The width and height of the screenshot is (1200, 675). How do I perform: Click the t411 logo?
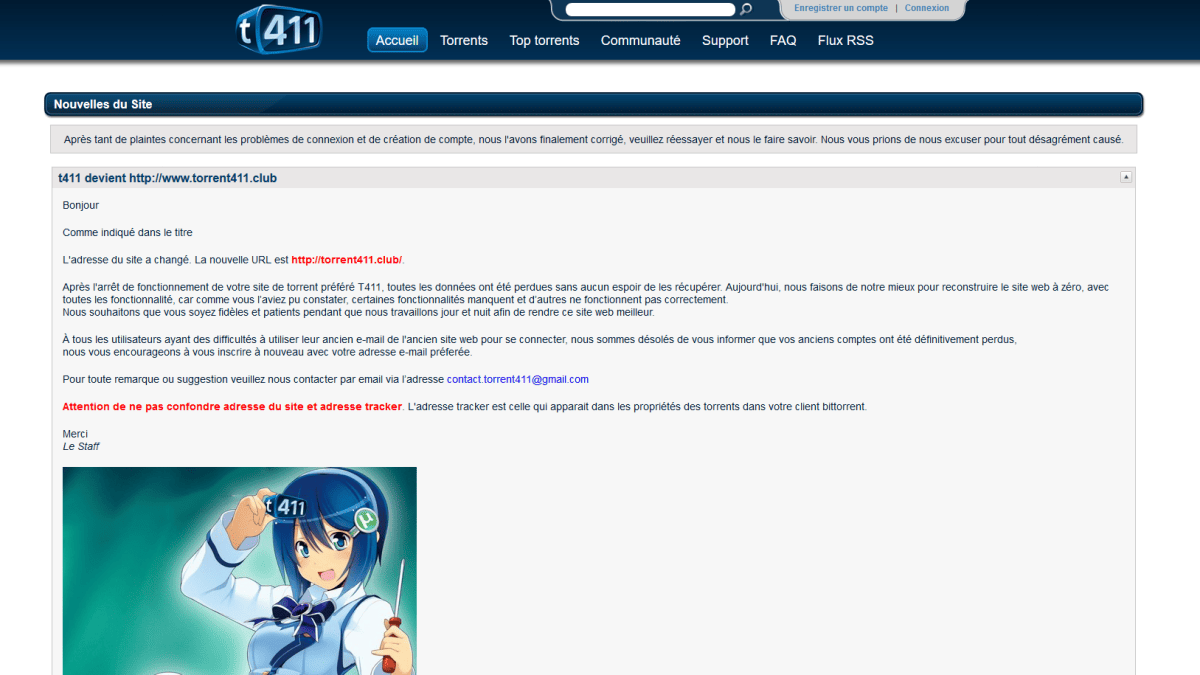280,29
